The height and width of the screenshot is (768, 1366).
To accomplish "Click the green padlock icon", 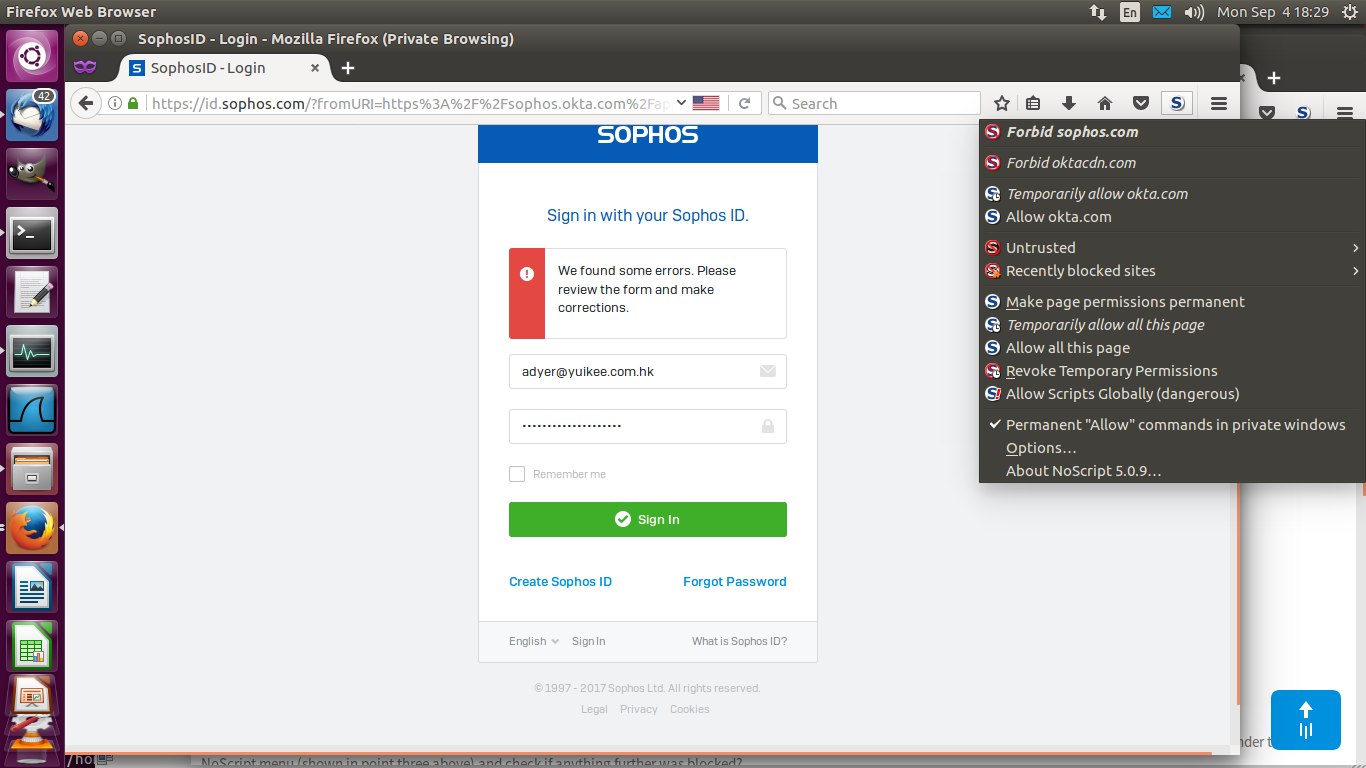I will click(133, 103).
